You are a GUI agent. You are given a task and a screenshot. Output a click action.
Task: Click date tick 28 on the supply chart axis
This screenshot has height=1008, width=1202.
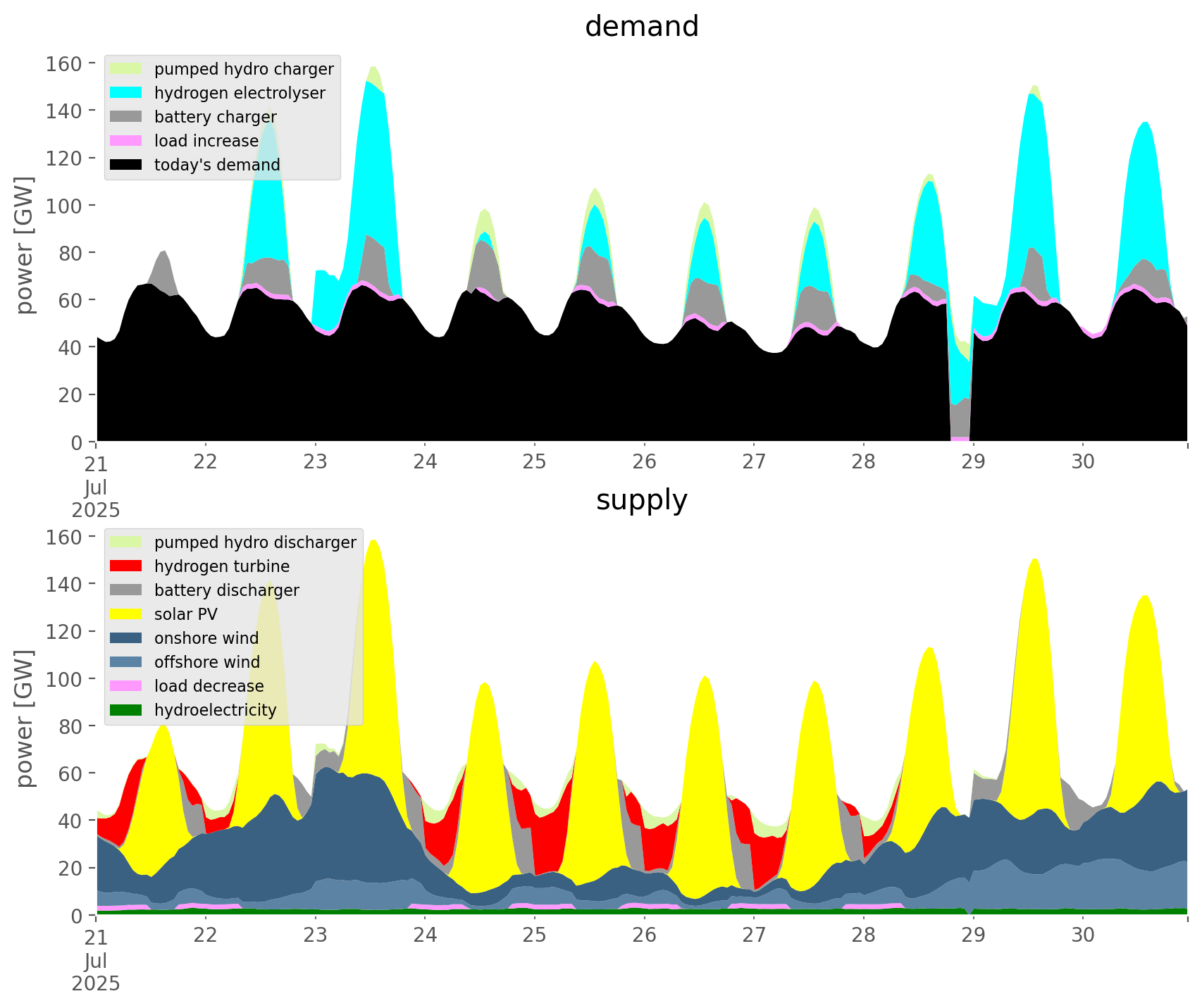coord(863,935)
